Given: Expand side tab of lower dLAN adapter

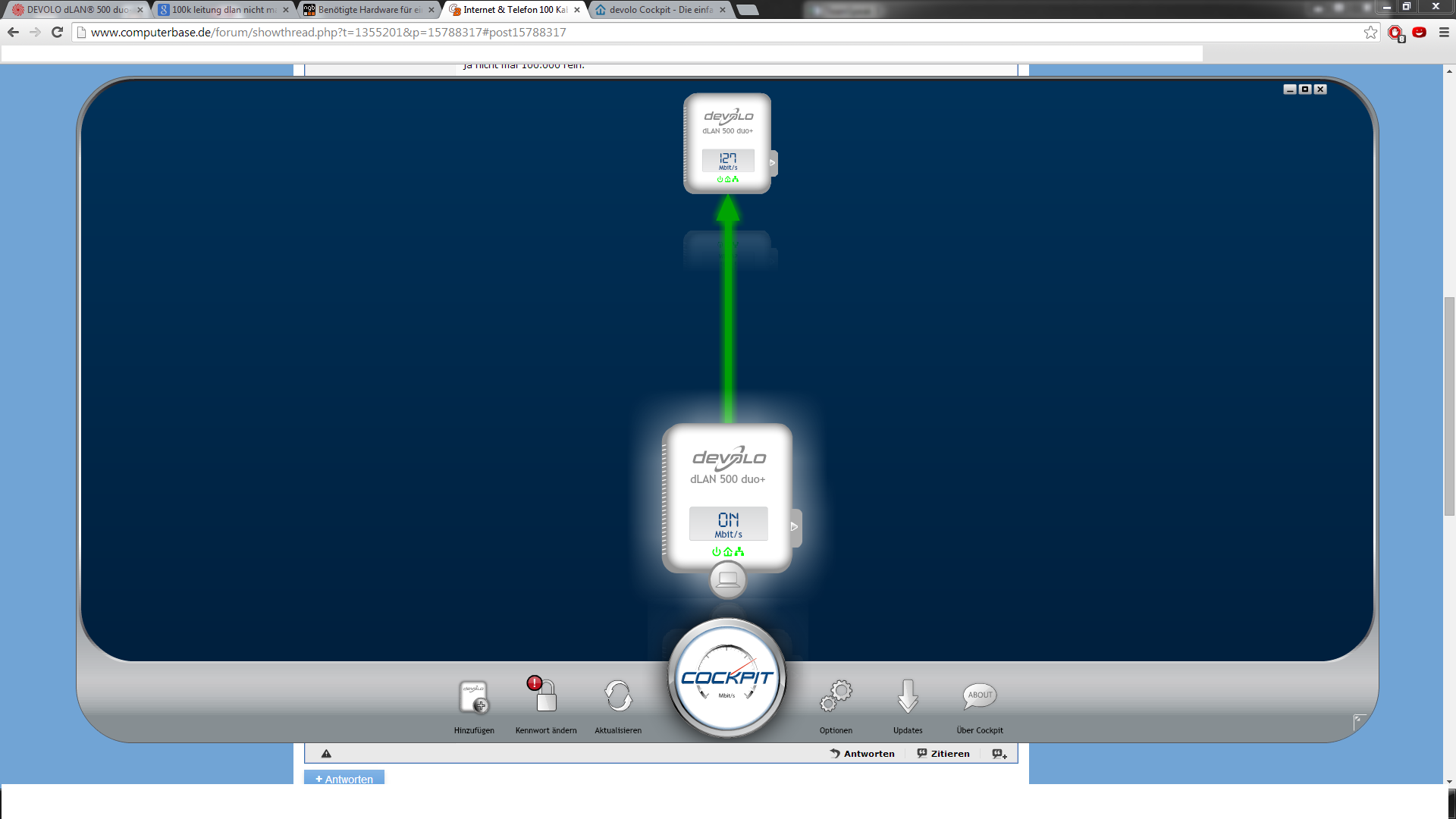Looking at the screenshot, I should [x=795, y=526].
